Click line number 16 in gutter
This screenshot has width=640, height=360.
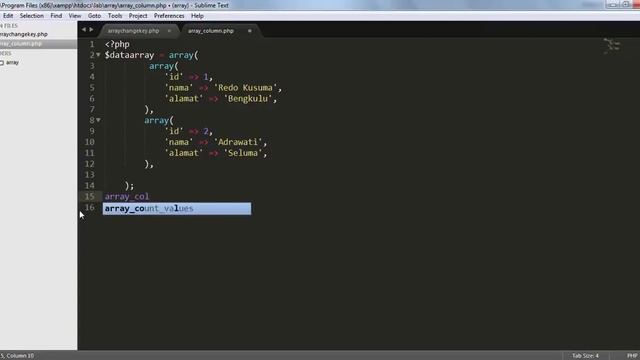coord(90,207)
